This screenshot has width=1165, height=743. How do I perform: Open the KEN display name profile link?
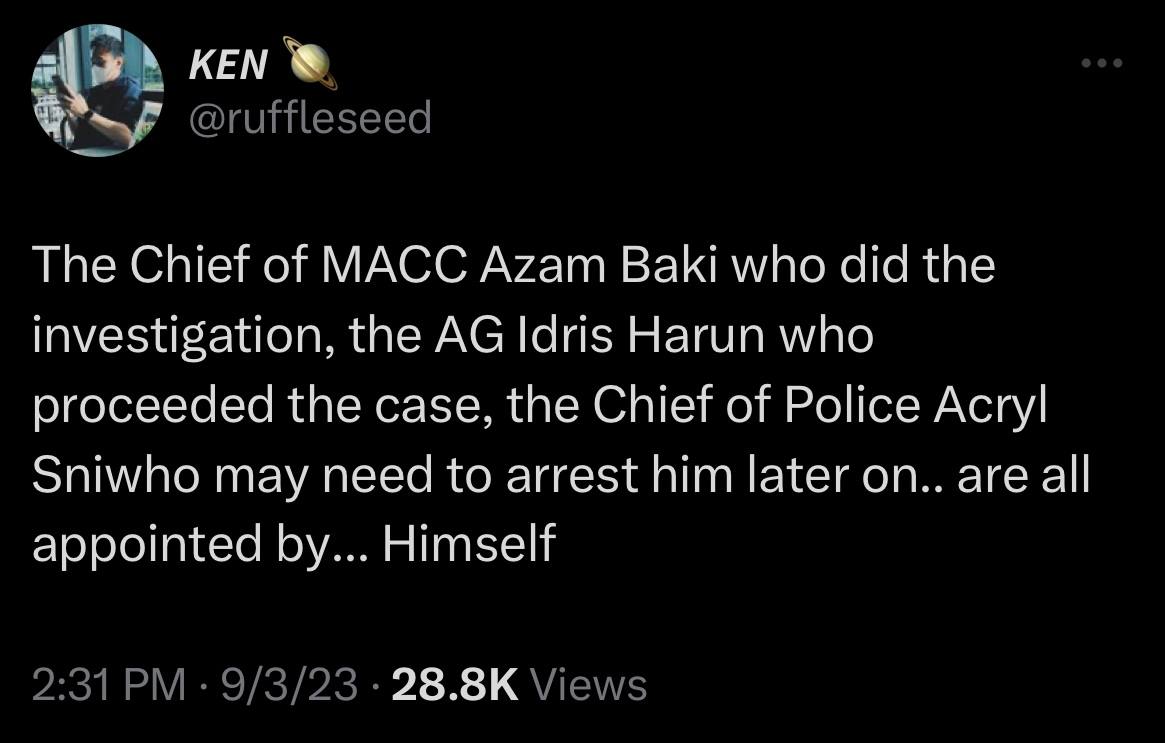(x=228, y=66)
